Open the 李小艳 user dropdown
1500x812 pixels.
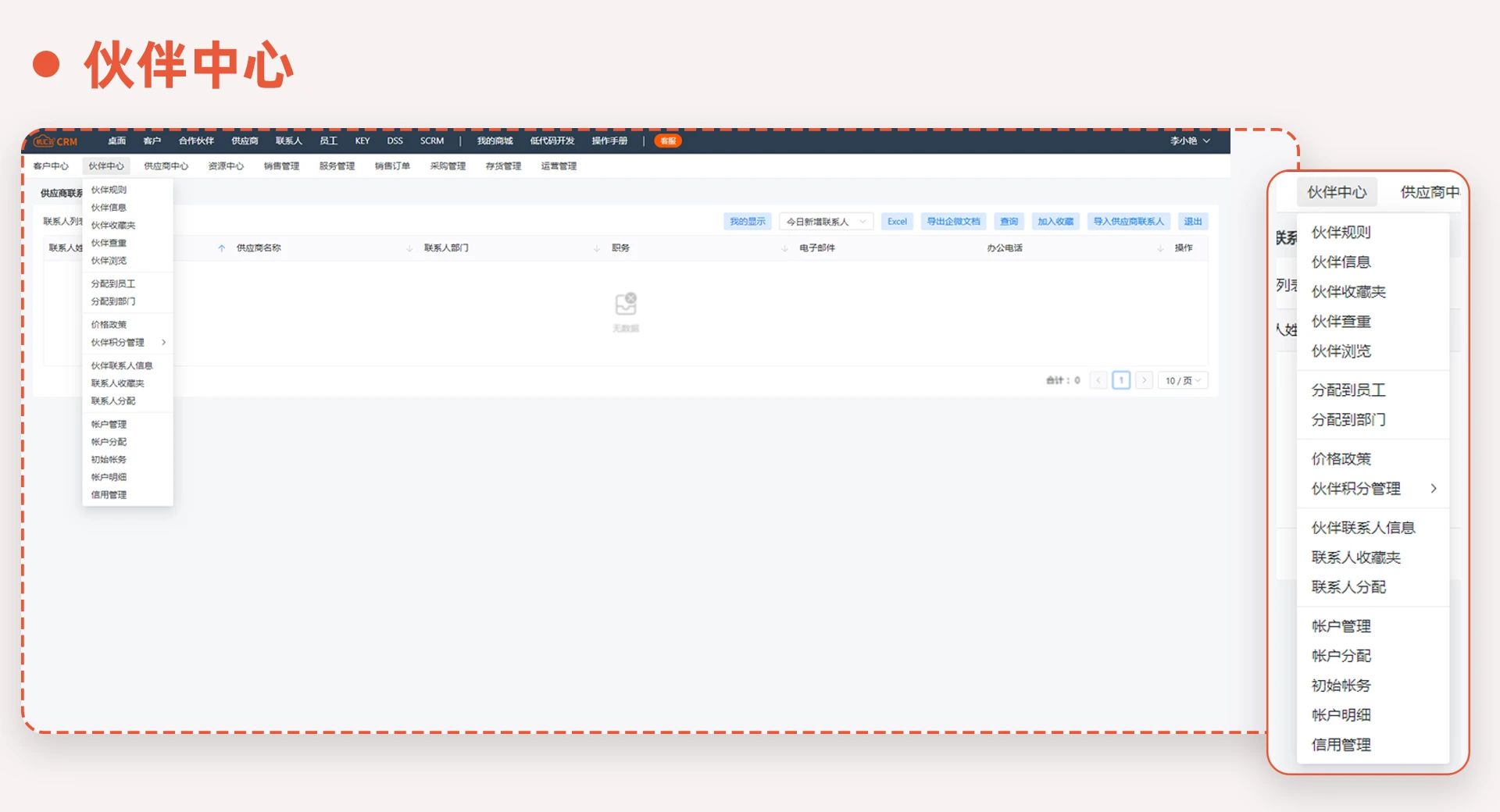1190,141
